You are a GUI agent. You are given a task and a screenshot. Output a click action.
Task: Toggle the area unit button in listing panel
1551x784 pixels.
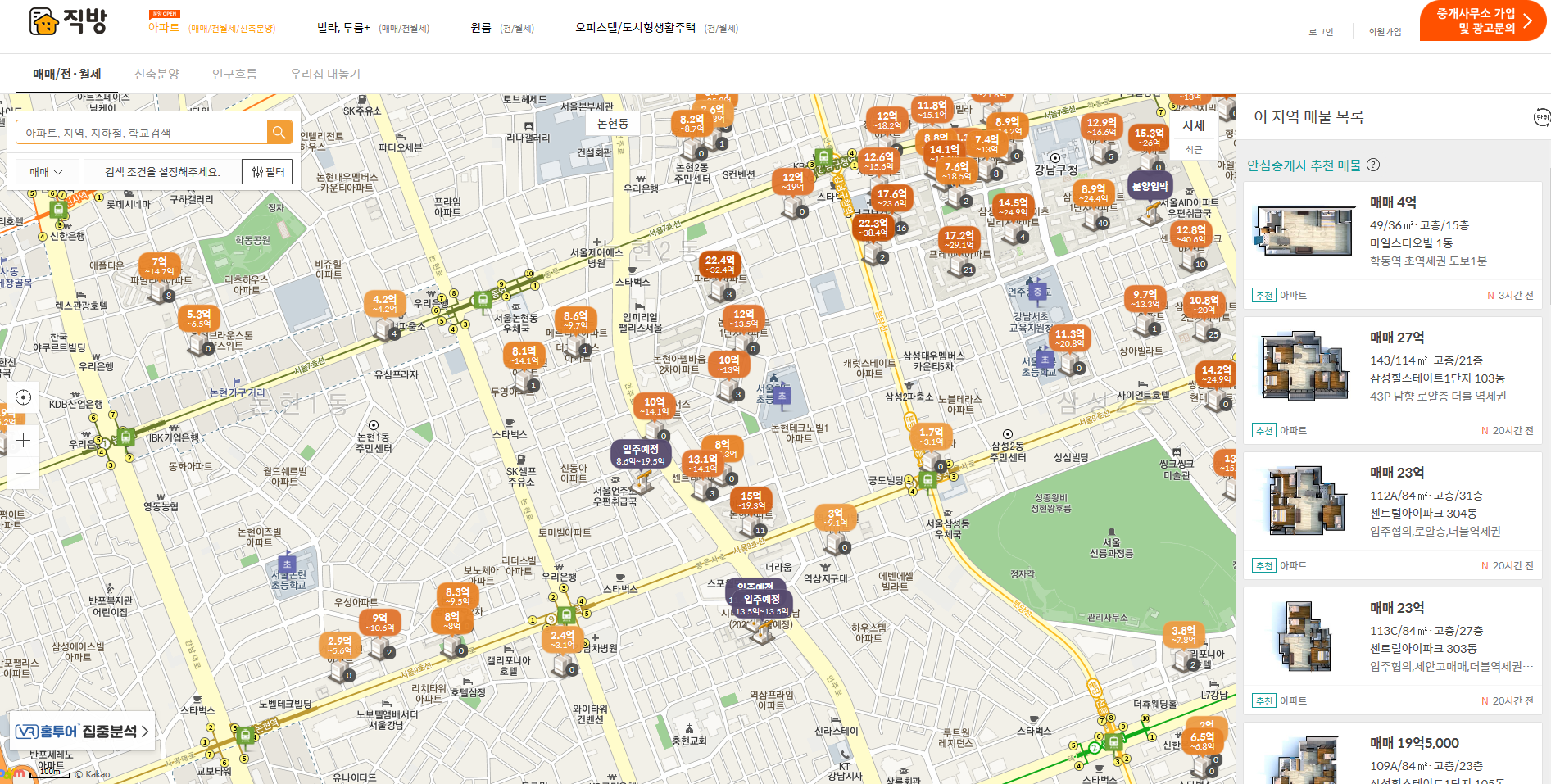(x=1542, y=117)
